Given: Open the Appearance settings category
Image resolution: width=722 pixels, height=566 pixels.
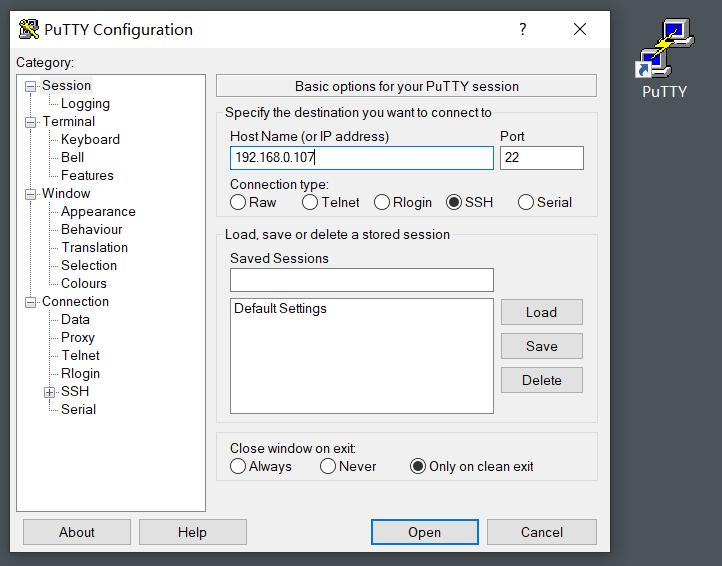Looking at the screenshot, I should 98,211.
